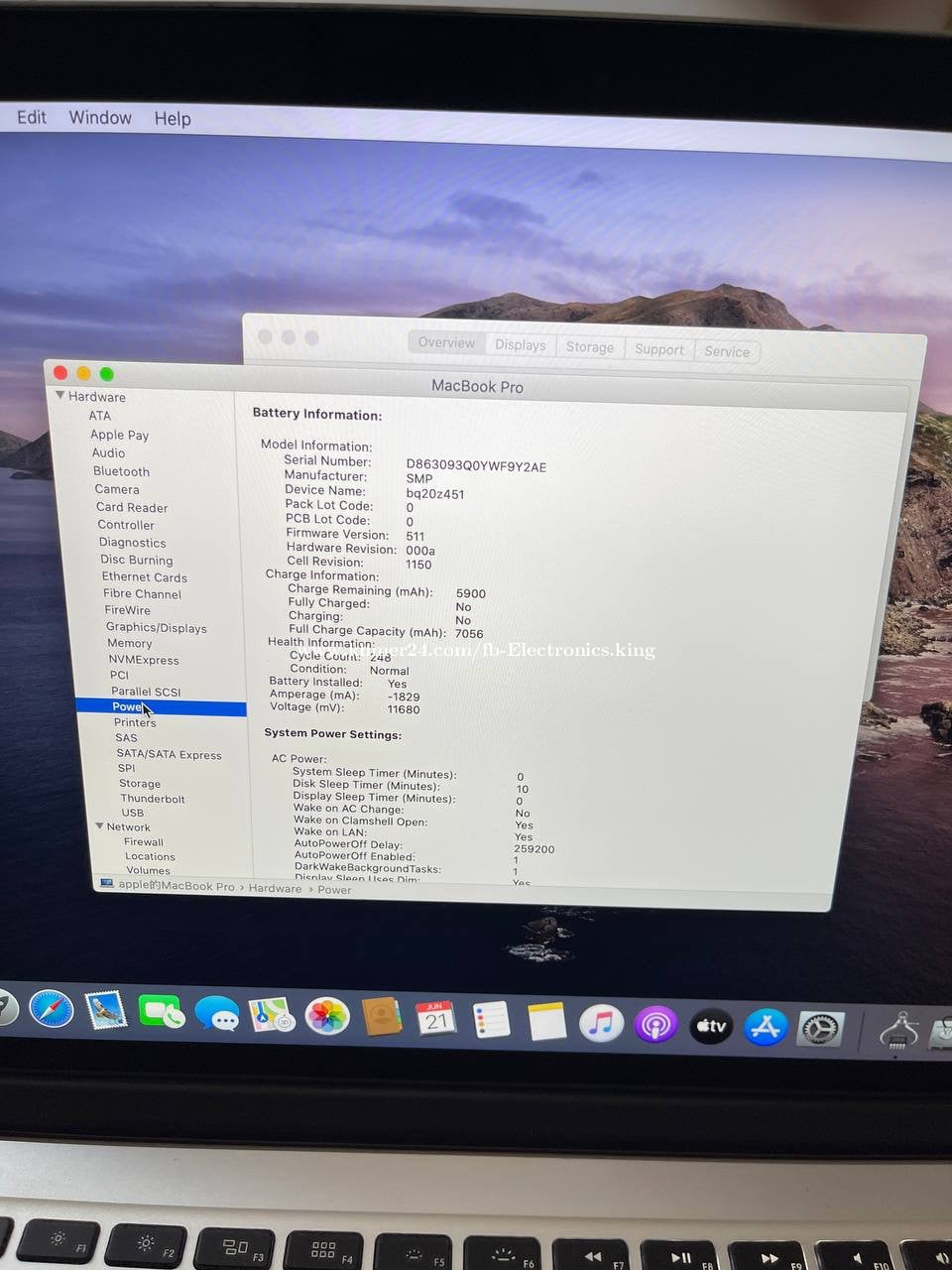Select Firewall under Network
The height and width of the screenshot is (1270, 952).
click(x=144, y=841)
